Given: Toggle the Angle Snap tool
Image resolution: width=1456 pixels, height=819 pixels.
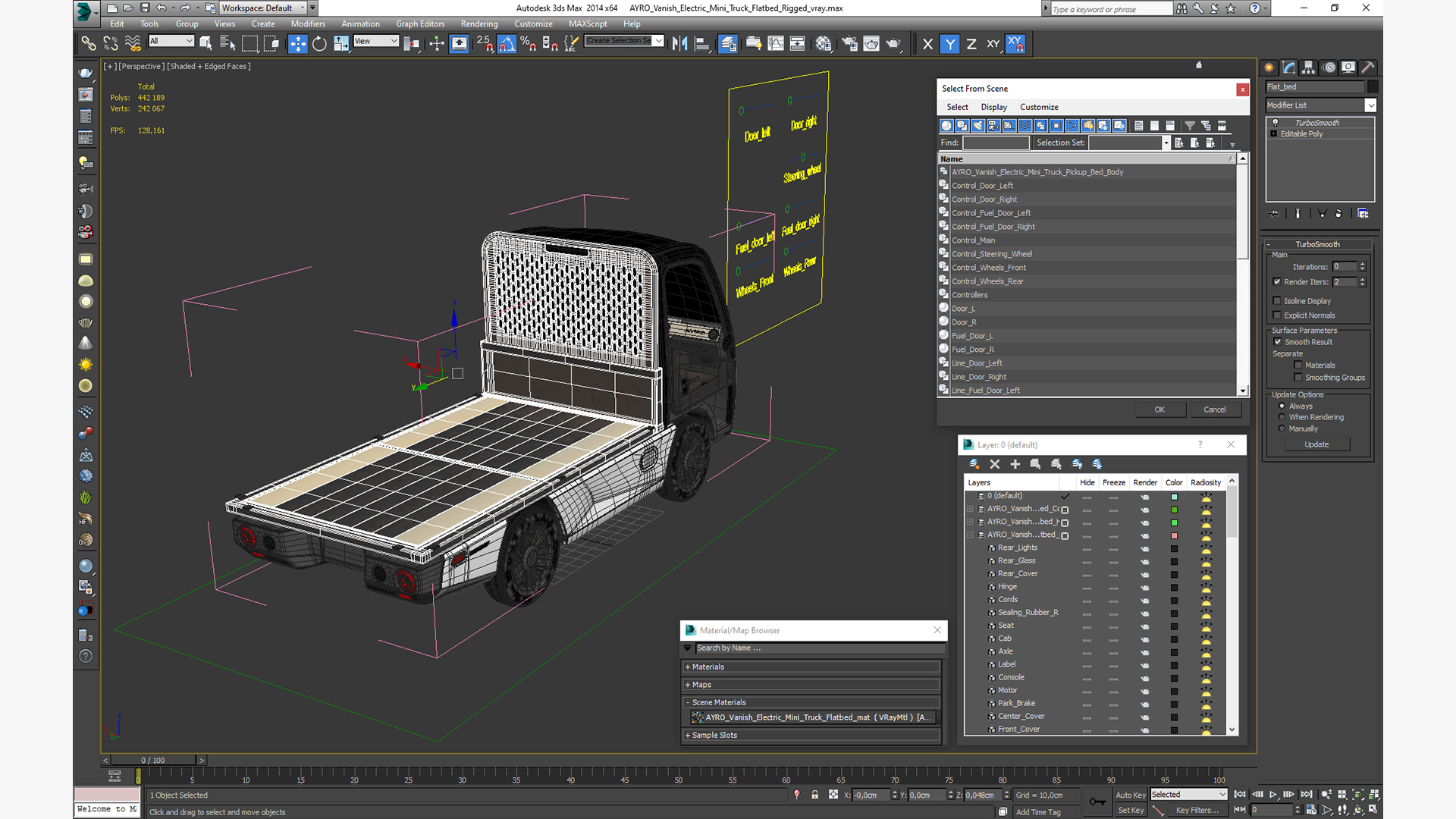Looking at the screenshot, I should coord(507,43).
